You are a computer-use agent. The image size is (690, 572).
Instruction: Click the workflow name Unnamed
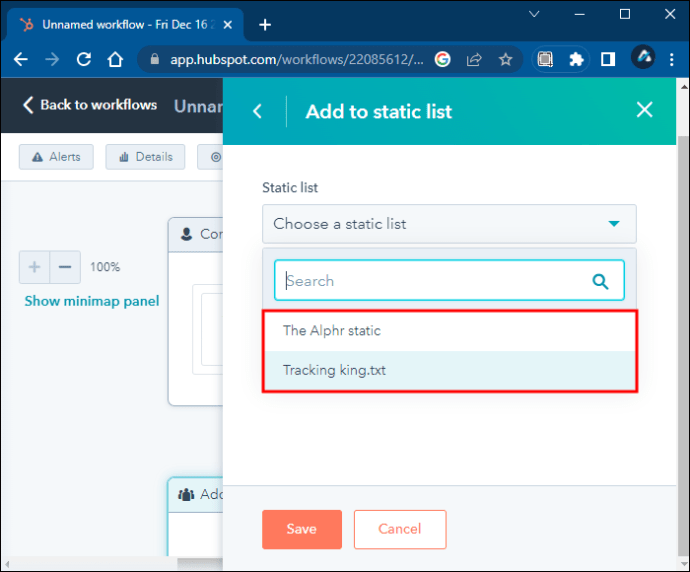(x=198, y=106)
